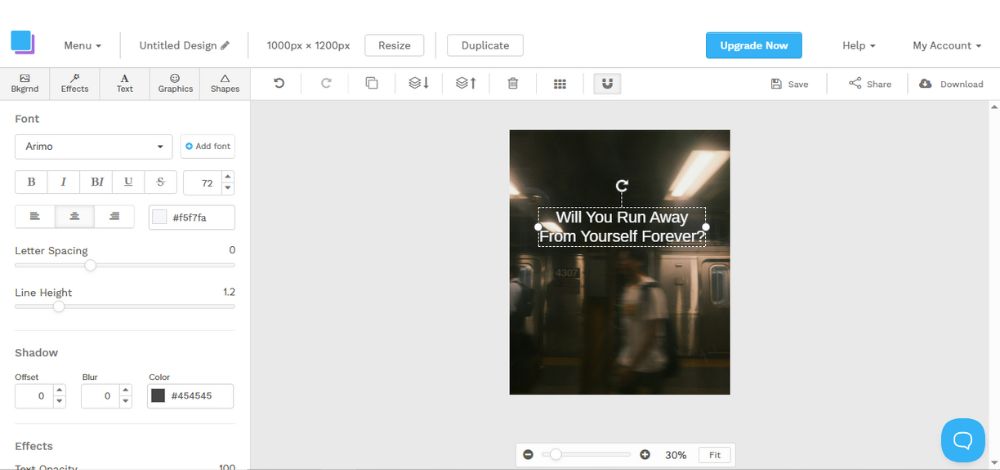Click the zoom level slider handle
The image size is (1000, 470).
point(555,455)
